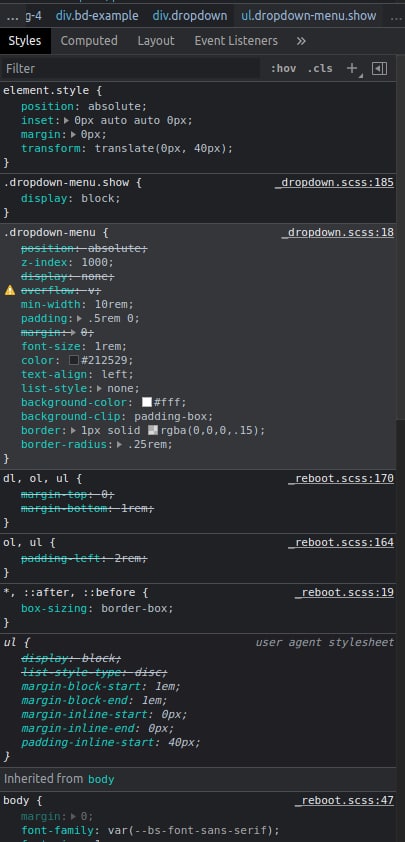The image size is (405, 842).
Task: Expand the inset shorthand triangle
Action: (x=67, y=120)
